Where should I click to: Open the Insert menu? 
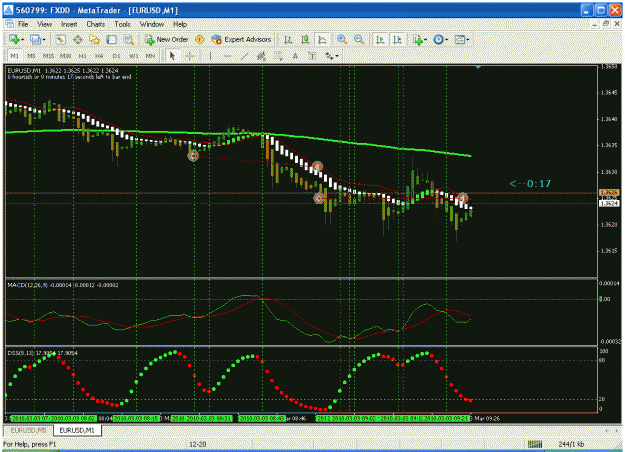point(69,24)
